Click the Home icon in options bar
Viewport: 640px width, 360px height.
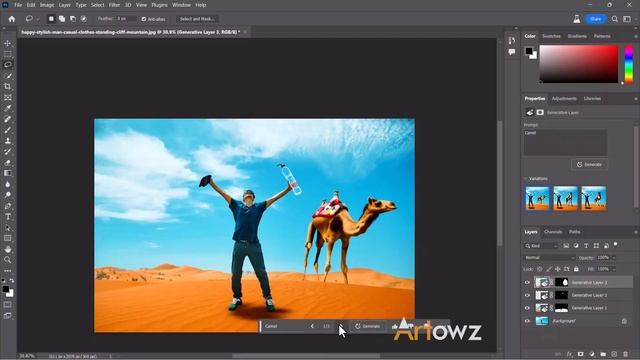11,19
